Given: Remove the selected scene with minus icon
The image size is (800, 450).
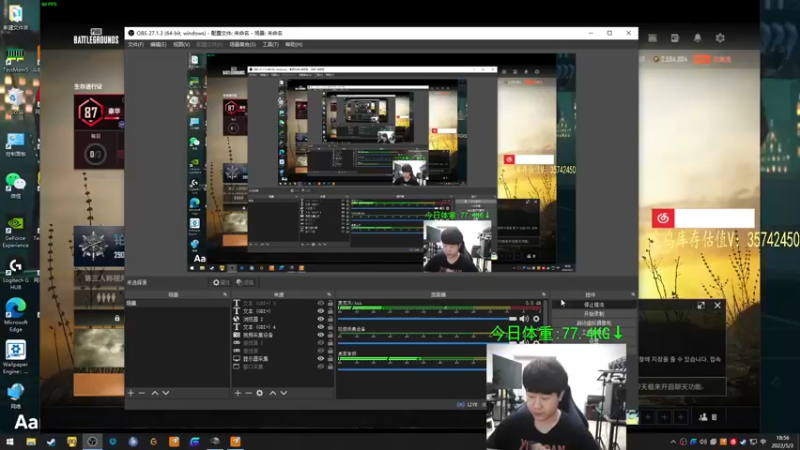Looking at the screenshot, I should pyautogui.click(x=142, y=393).
